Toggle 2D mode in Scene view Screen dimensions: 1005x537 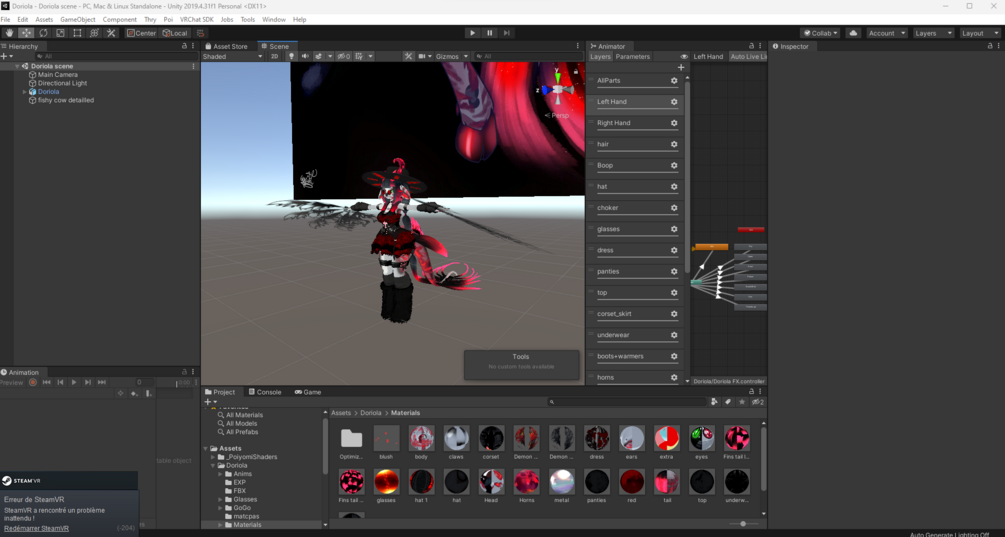(x=274, y=56)
